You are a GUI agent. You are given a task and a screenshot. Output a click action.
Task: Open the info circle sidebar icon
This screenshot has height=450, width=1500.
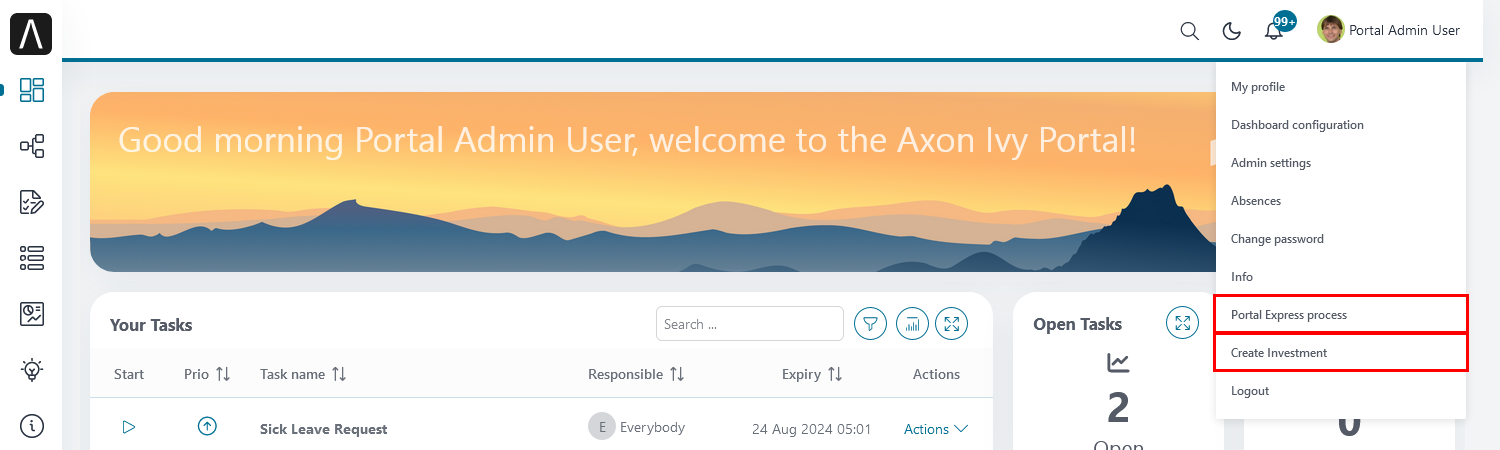point(32,426)
